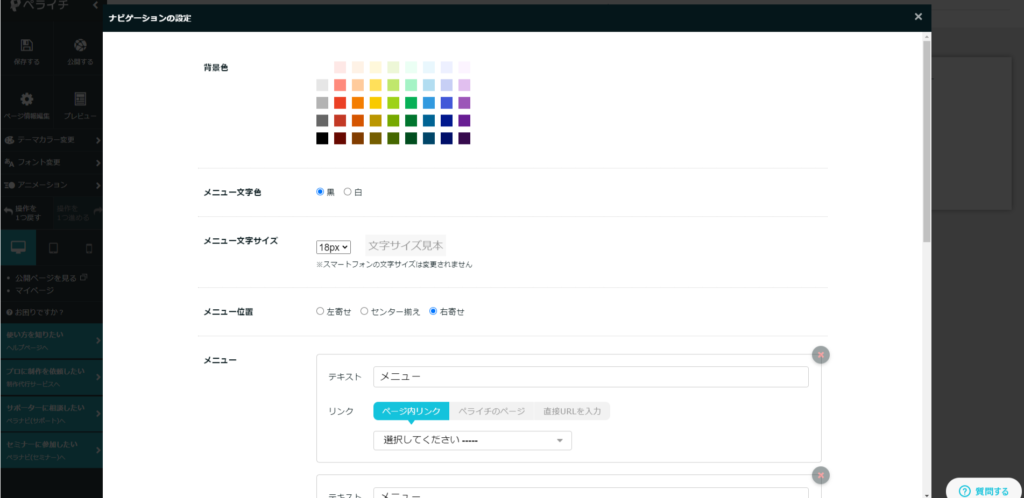Switch to tablet view icon
The image size is (1024, 498).
click(x=54, y=247)
